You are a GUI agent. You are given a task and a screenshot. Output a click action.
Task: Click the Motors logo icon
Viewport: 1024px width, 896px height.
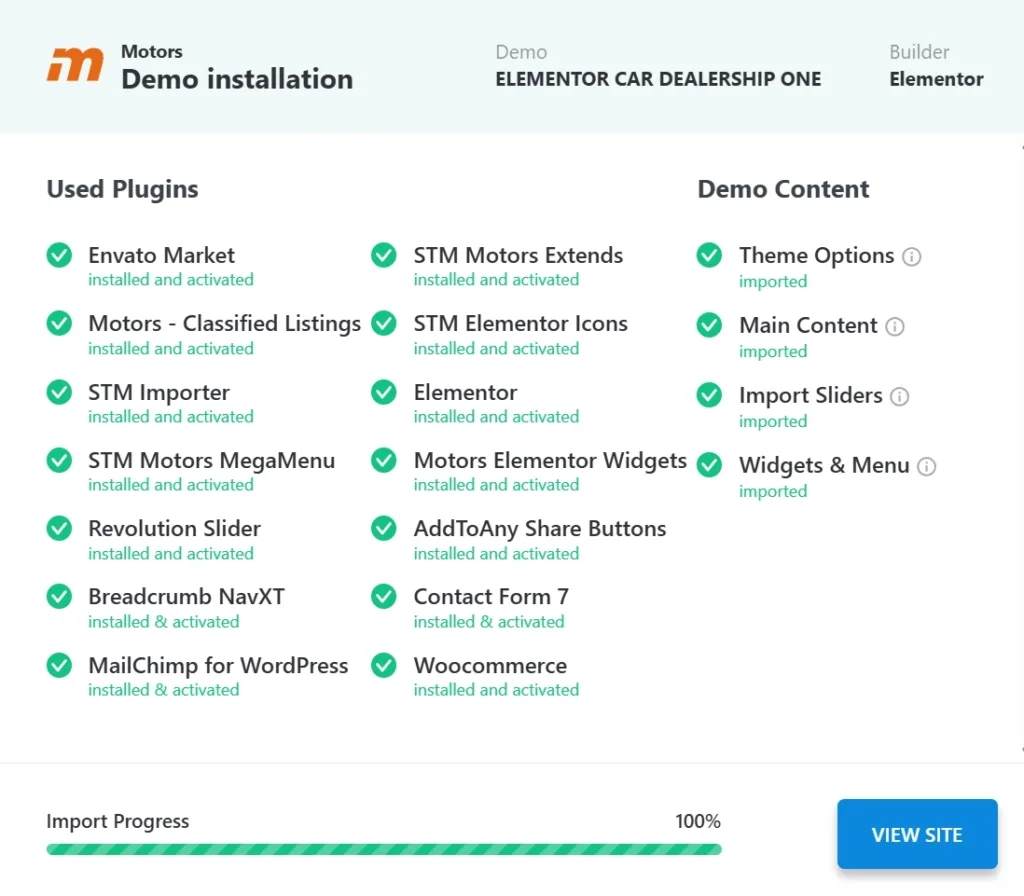(x=75, y=65)
